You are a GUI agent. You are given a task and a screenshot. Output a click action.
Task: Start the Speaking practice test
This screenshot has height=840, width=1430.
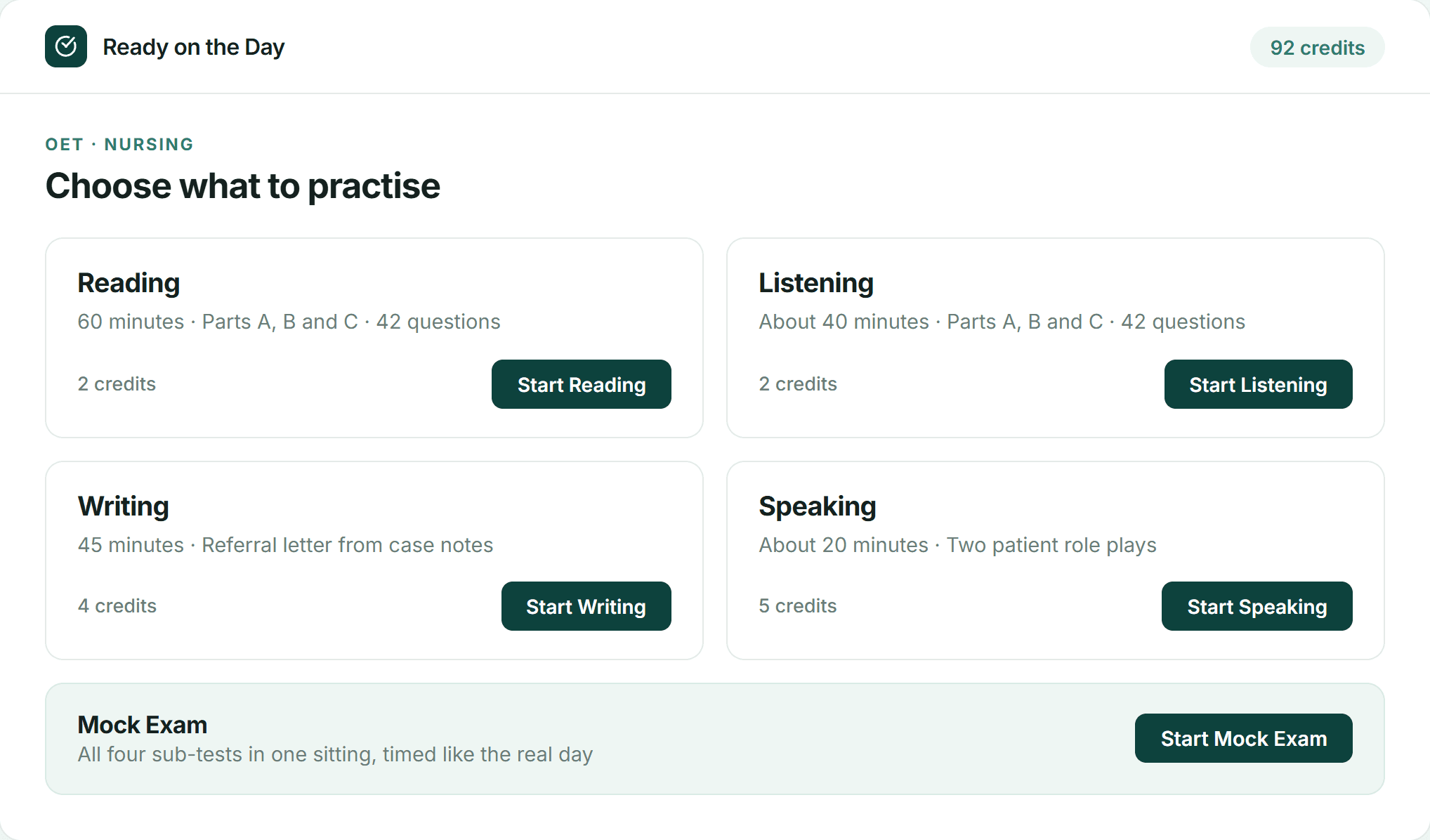1257,606
